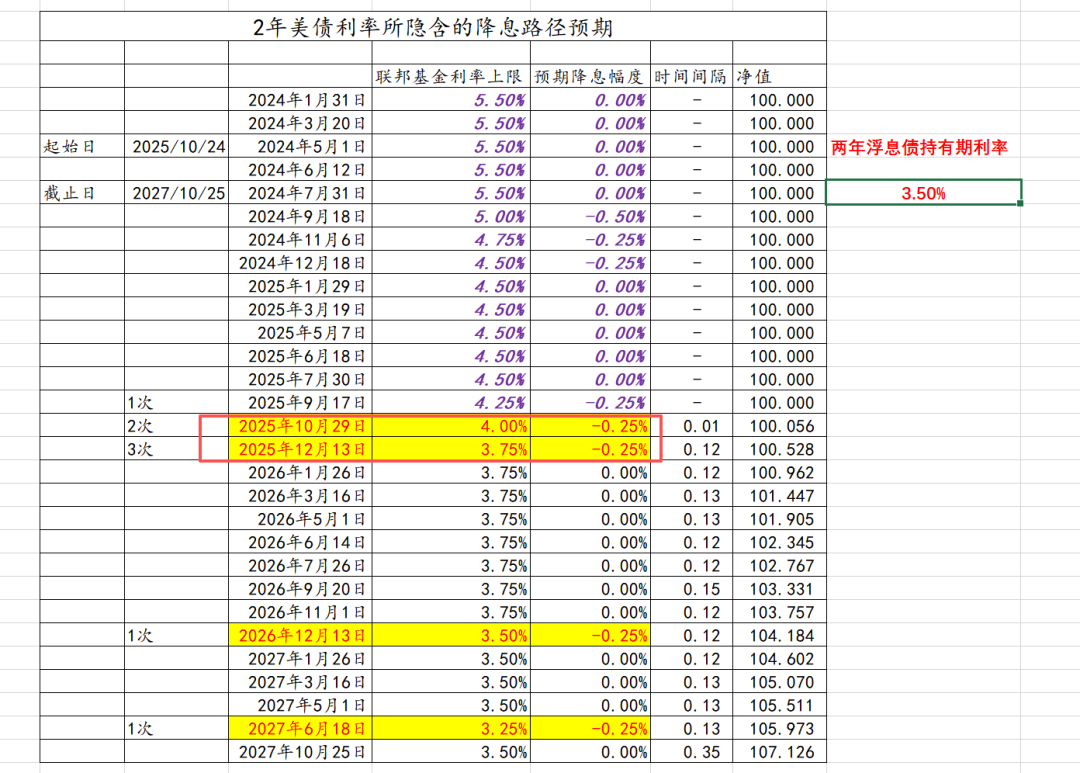Image resolution: width=1080 pixels, height=773 pixels.
Task: Click the yellow 2025年10月29日 date cell
Action: tap(300, 426)
